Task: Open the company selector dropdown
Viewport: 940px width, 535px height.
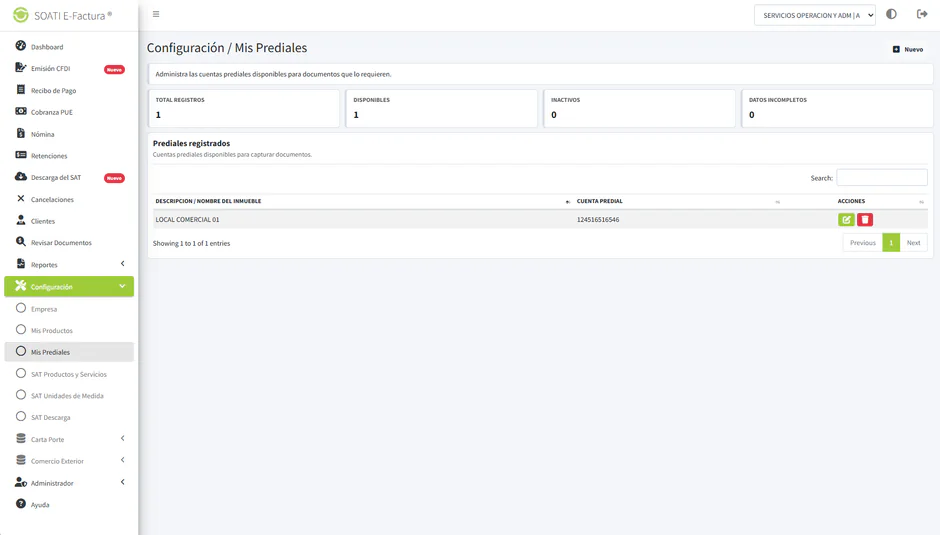Action: 815,15
